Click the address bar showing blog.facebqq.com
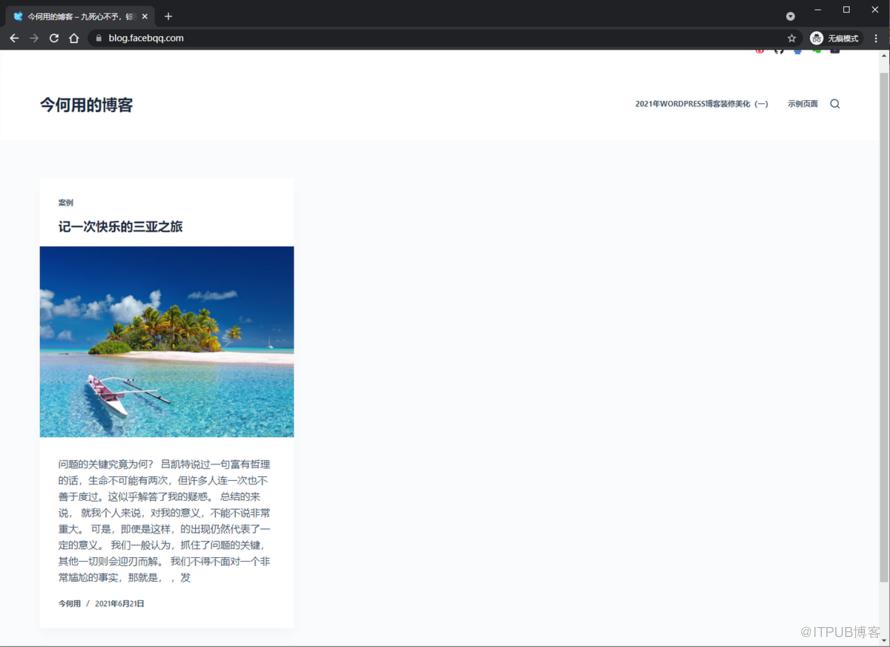Screen dimensions: 890x647 point(443,38)
